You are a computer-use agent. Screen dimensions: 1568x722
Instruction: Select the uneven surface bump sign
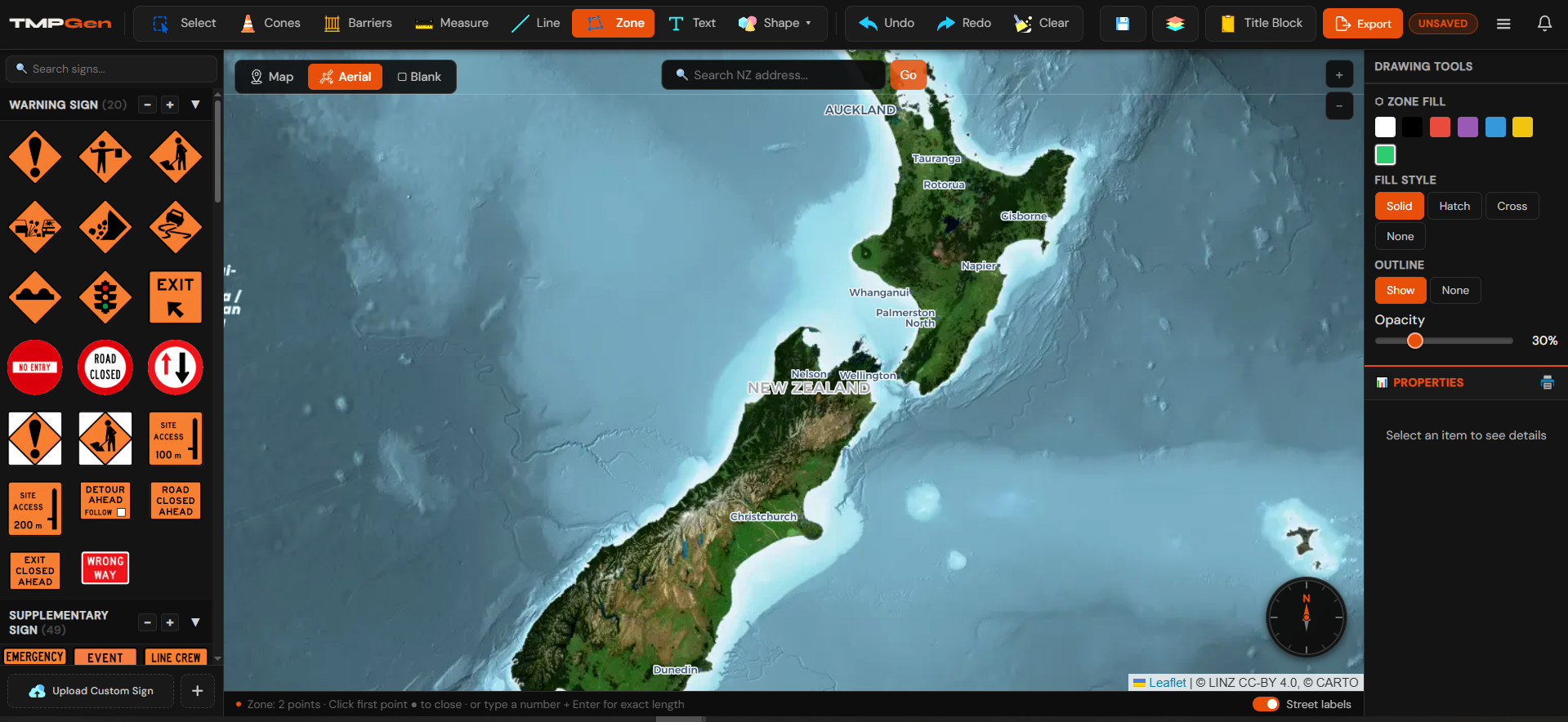point(35,297)
